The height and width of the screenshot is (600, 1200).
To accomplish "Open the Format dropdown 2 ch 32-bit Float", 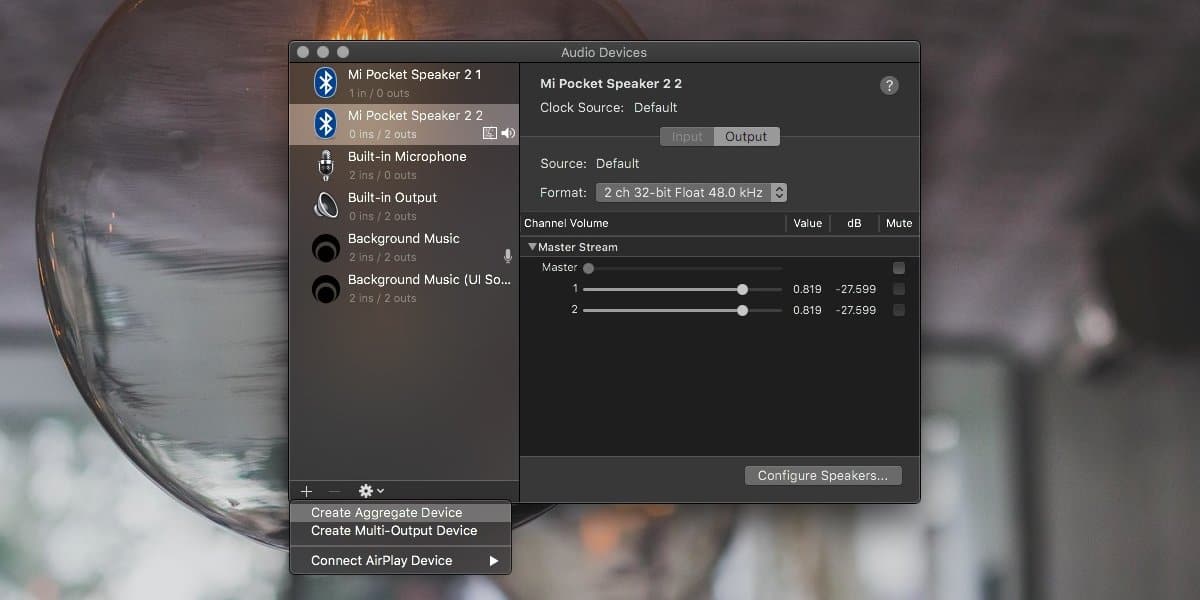I will click(x=691, y=192).
